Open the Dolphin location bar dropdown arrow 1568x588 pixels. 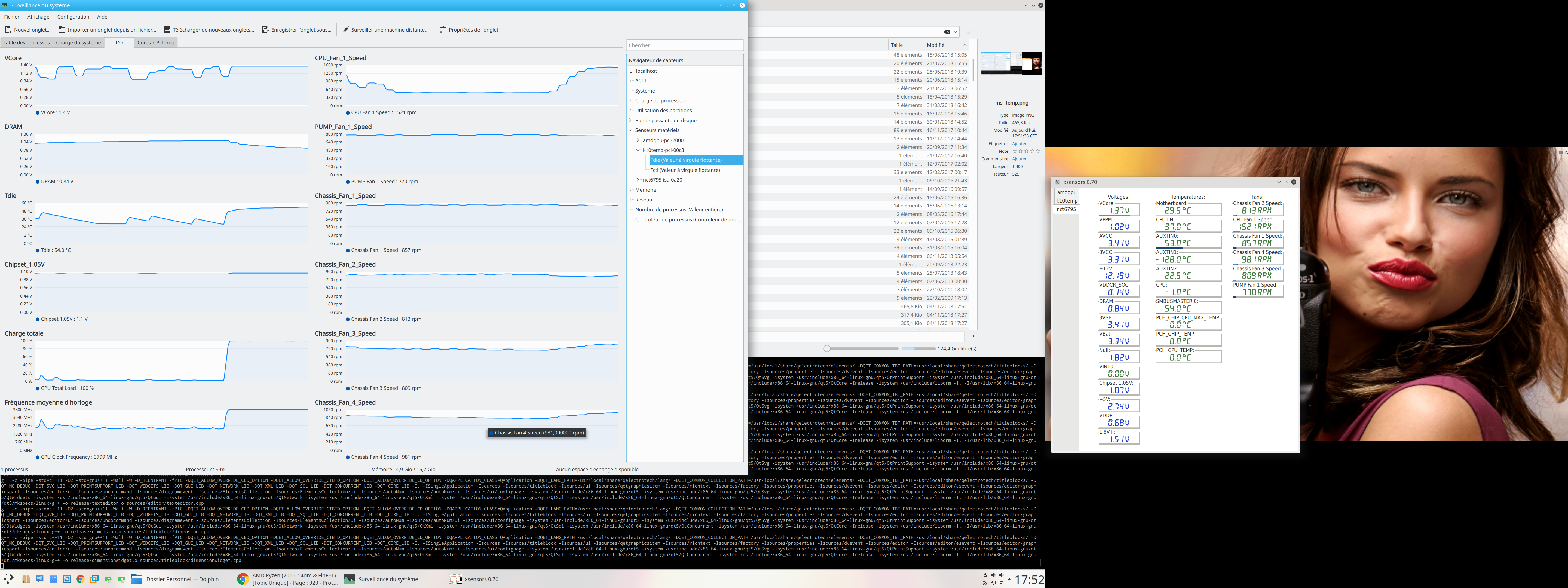[956, 32]
